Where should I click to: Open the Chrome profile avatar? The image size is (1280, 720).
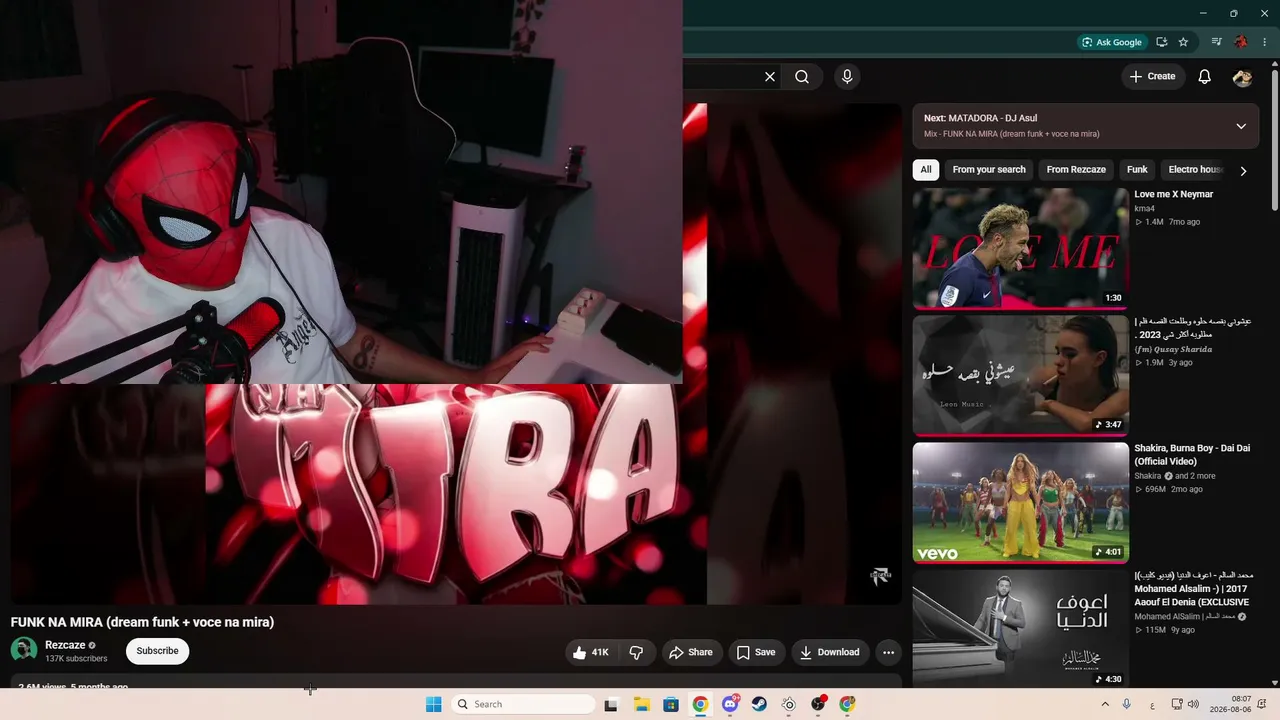(1241, 42)
